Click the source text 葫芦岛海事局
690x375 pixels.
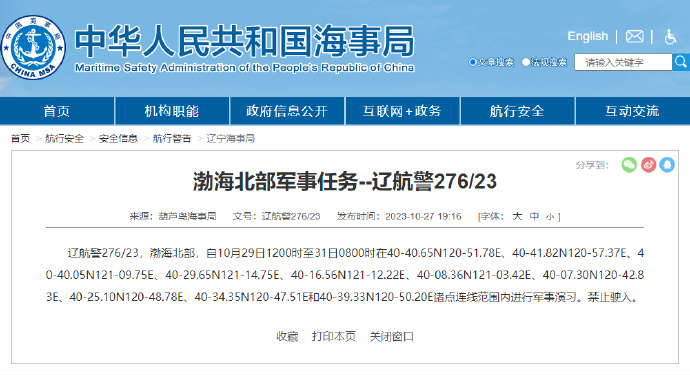(x=187, y=216)
